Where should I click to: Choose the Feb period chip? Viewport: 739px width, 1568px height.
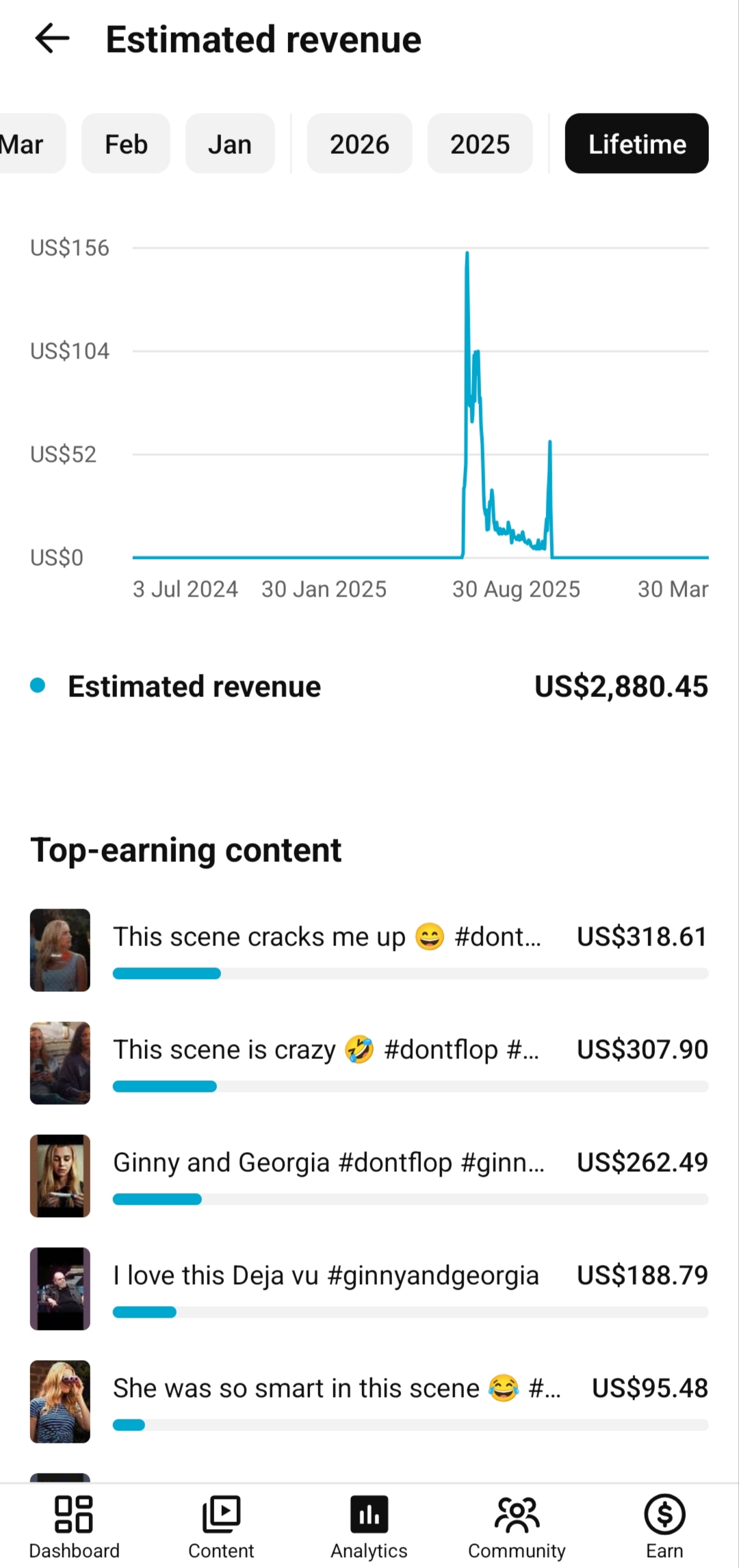pos(126,144)
